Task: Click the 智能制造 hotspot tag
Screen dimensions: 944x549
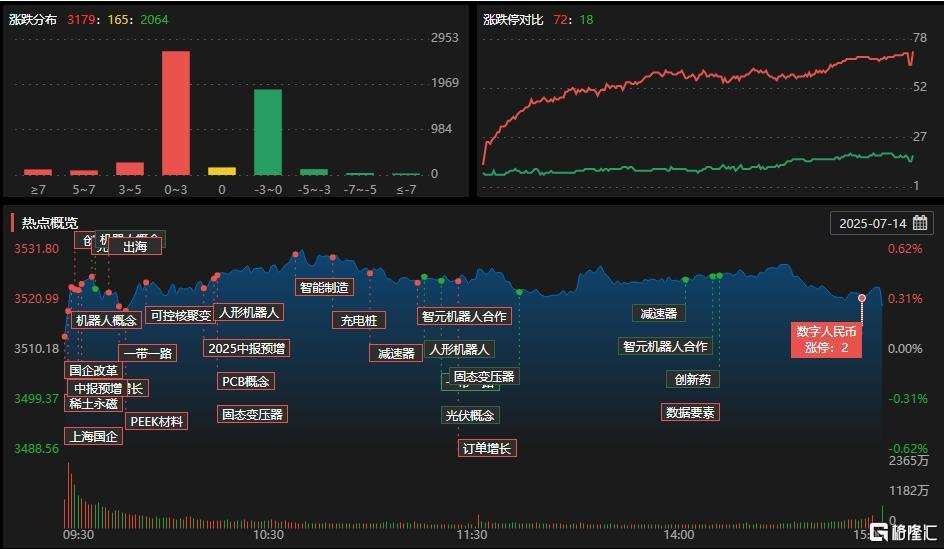Action: pos(324,288)
